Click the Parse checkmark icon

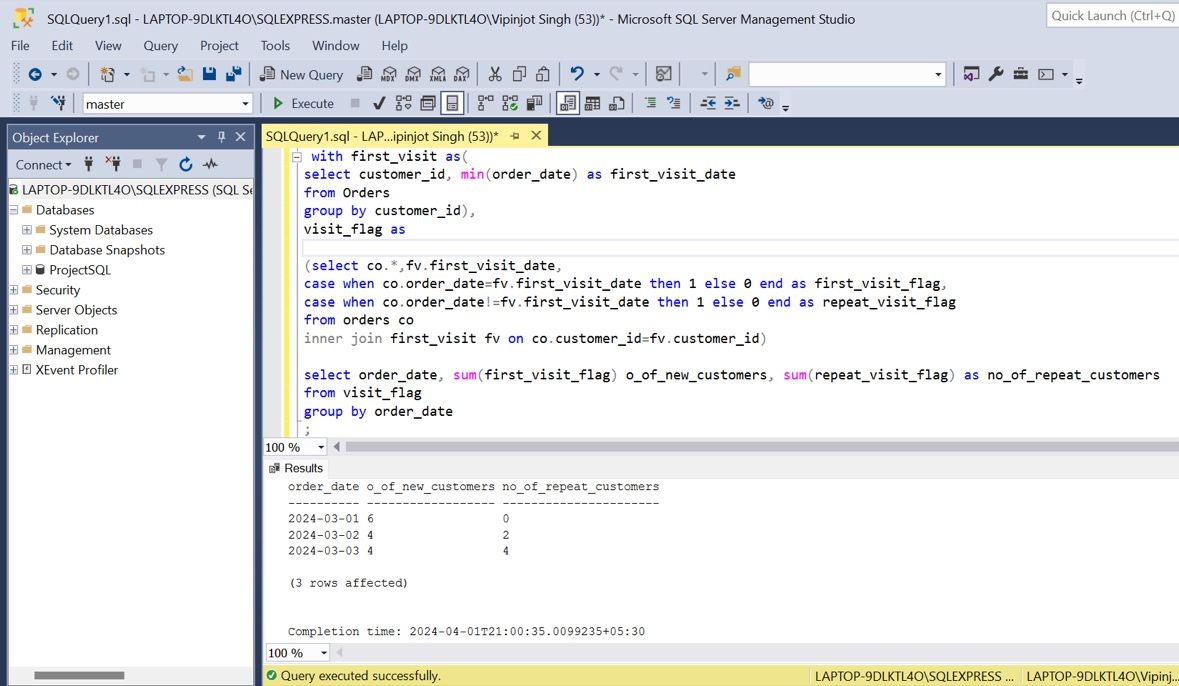point(379,103)
